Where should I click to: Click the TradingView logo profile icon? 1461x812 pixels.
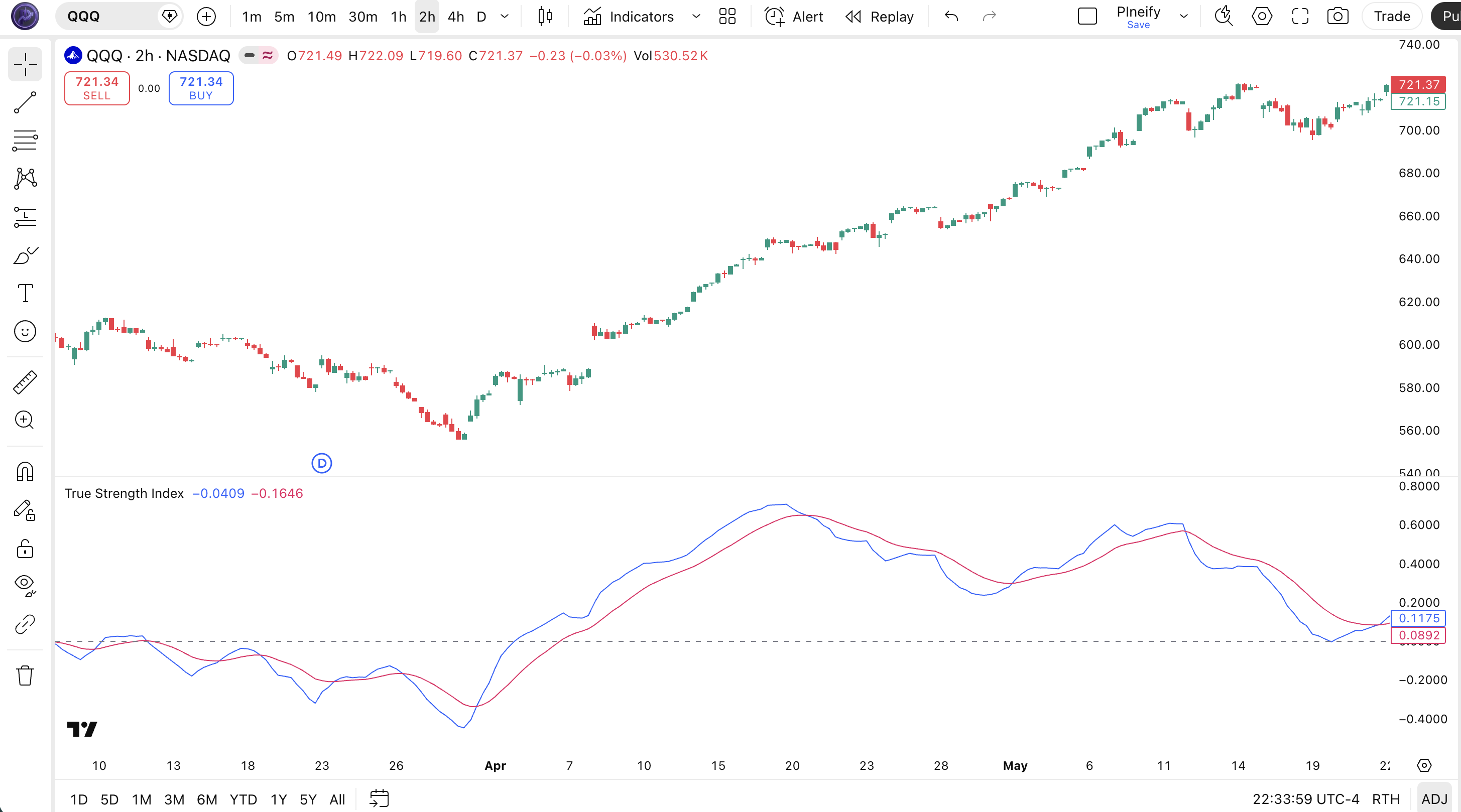click(x=25, y=16)
